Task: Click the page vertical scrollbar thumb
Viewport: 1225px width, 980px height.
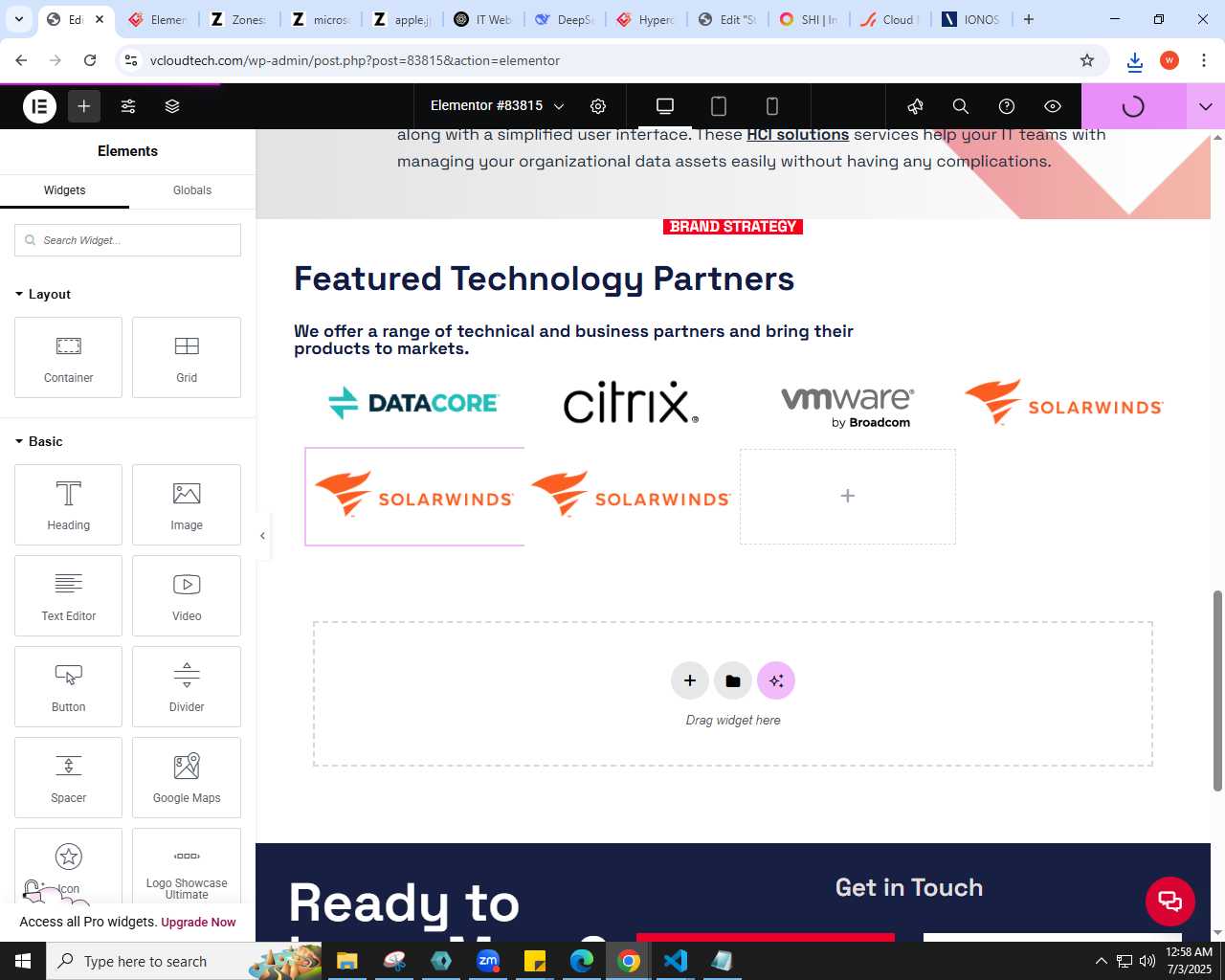Action: pyautogui.click(x=1217, y=691)
